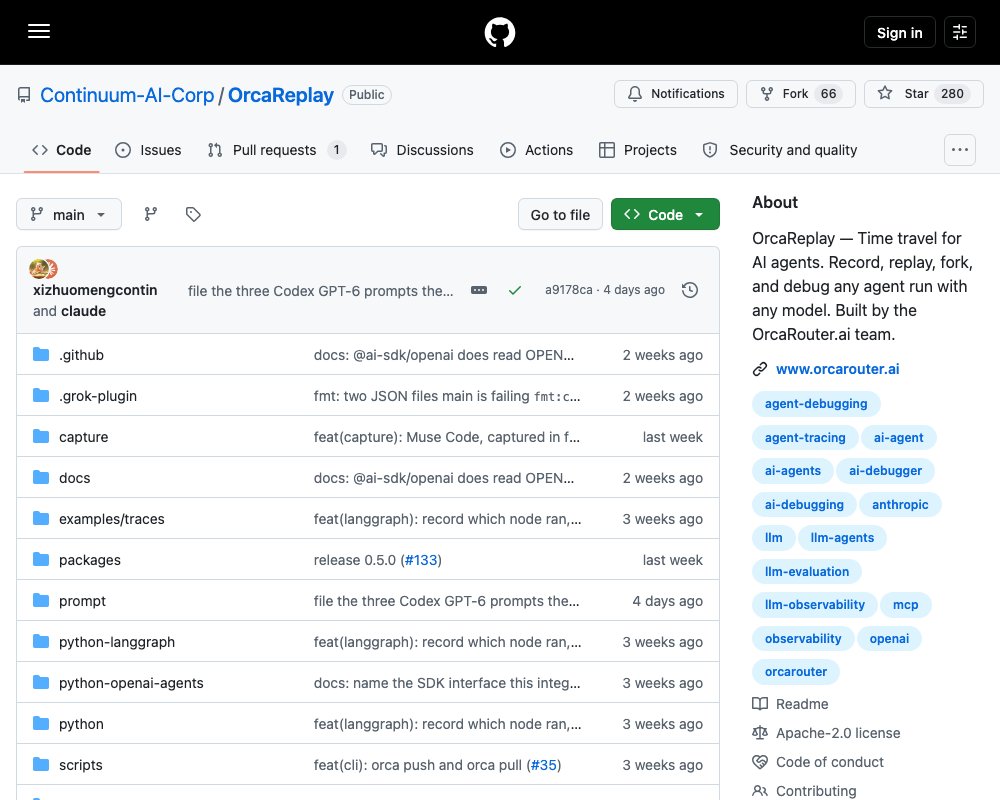Click the Go to file button
The height and width of the screenshot is (800, 1000).
tap(561, 214)
